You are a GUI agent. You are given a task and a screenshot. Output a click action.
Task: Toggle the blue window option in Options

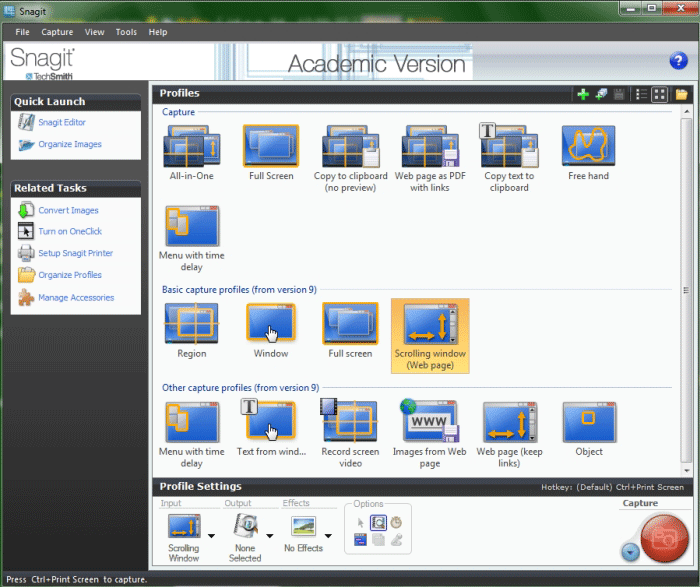click(360, 540)
